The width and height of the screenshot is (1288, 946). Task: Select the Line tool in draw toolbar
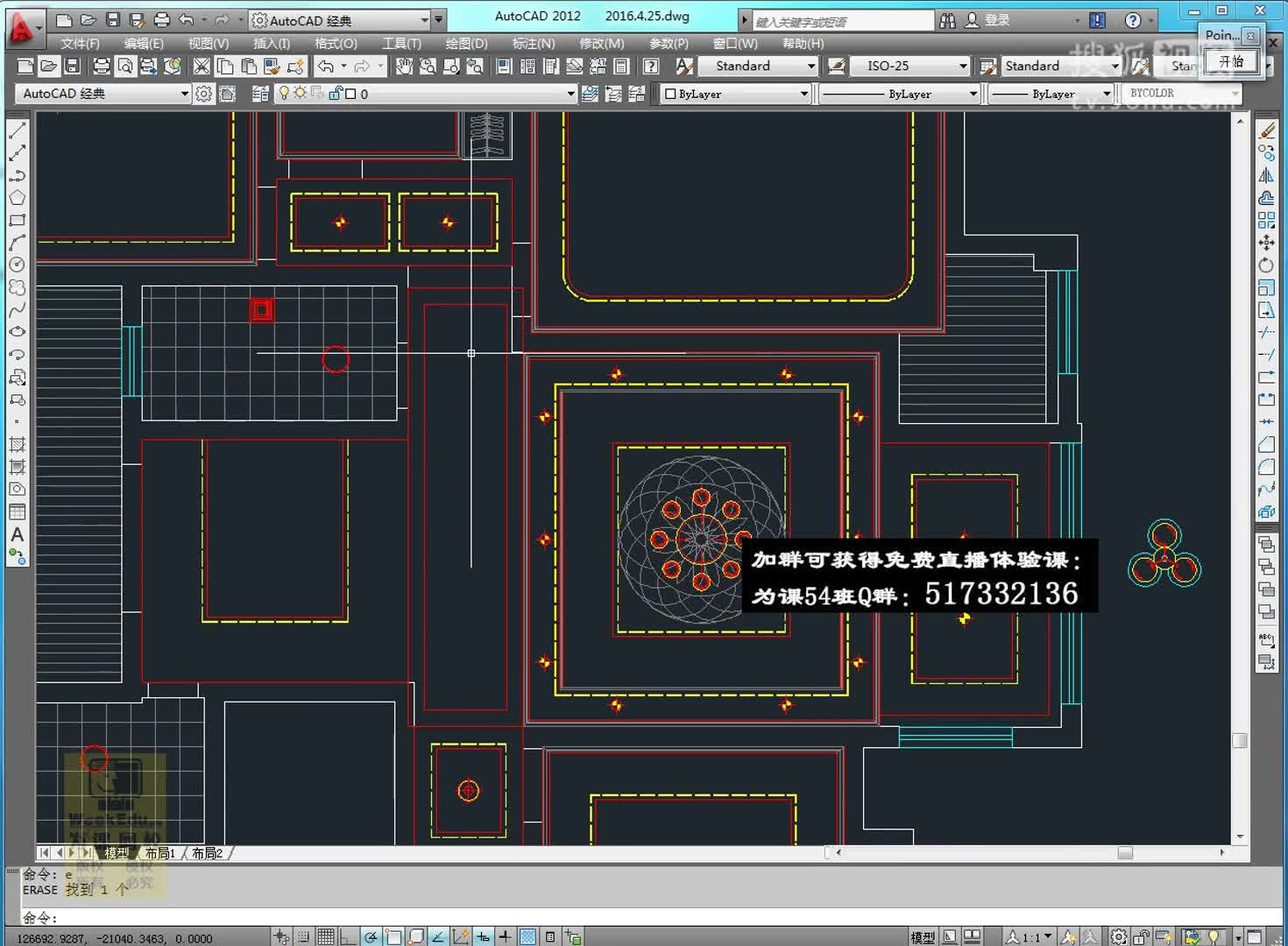click(17, 131)
